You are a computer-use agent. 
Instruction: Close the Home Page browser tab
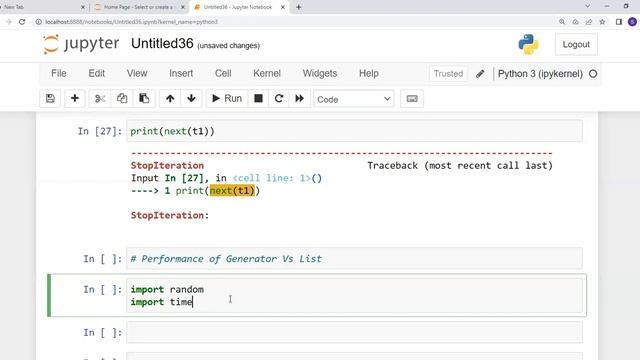point(182,7)
